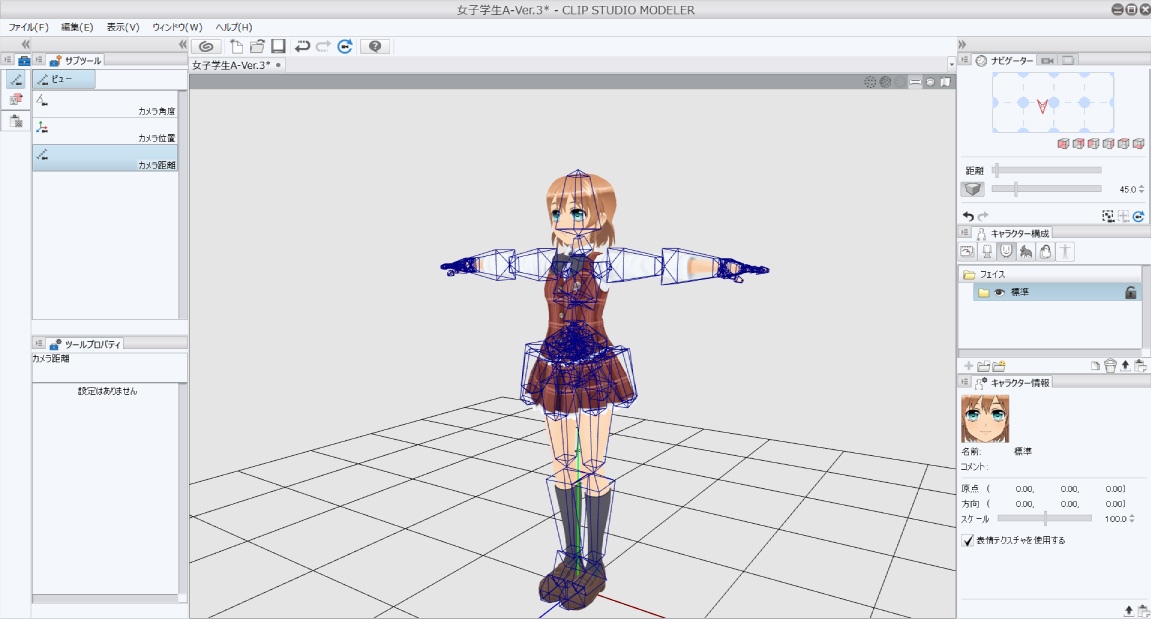Open the document tab list dropdown arrow

tap(951, 65)
